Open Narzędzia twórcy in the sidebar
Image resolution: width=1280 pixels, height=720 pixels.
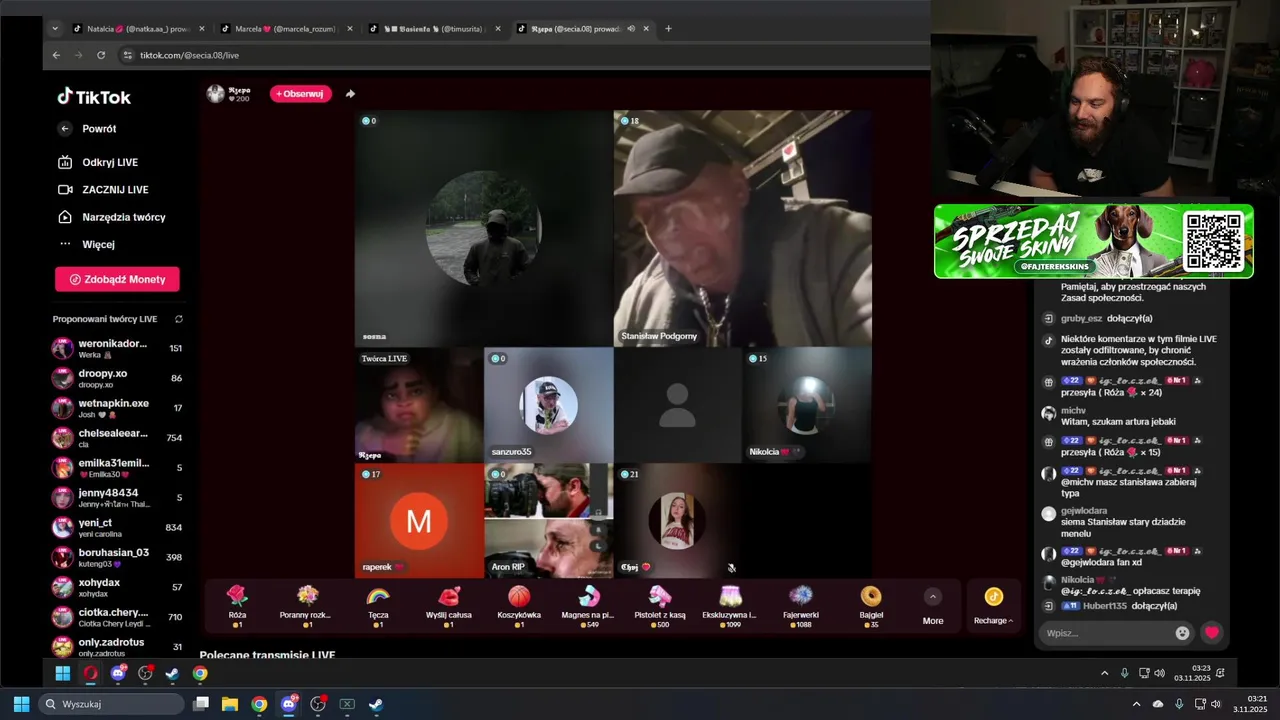point(111,217)
